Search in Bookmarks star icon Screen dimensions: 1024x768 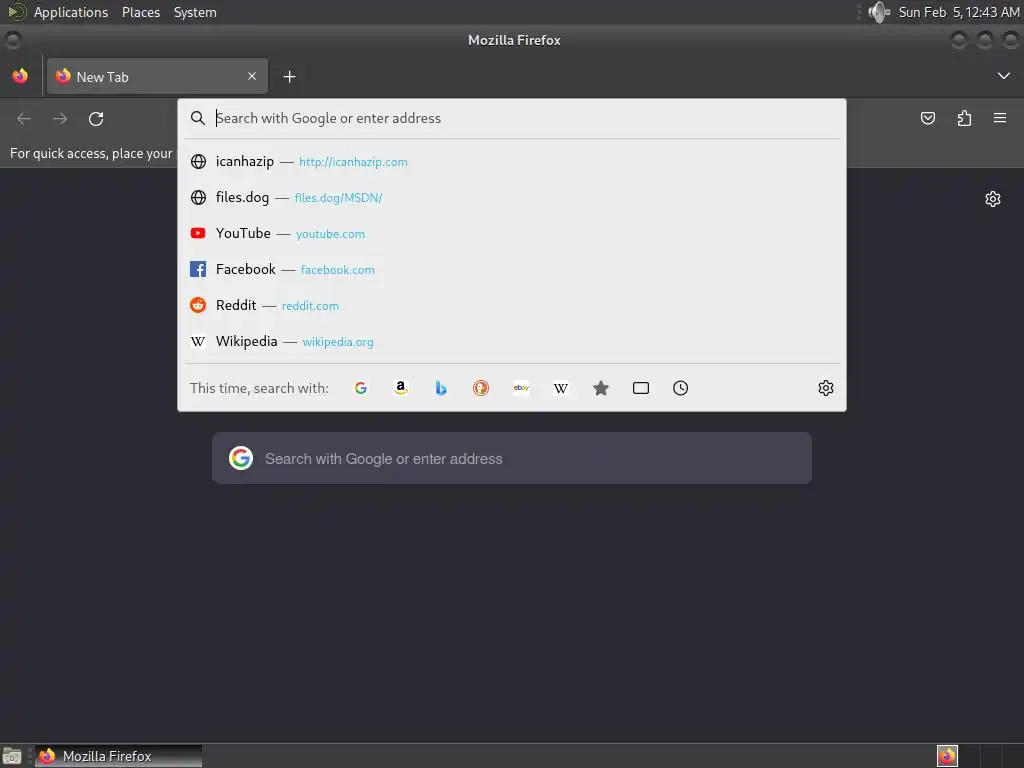(x=601, y=388)
